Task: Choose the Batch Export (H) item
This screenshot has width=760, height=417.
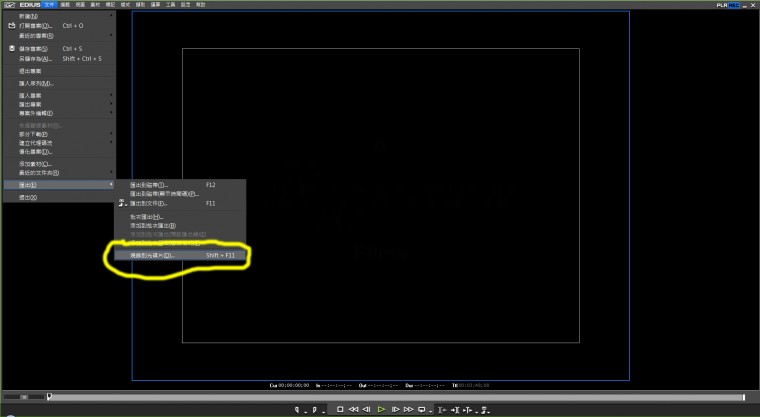Action: tap(180, 217)
